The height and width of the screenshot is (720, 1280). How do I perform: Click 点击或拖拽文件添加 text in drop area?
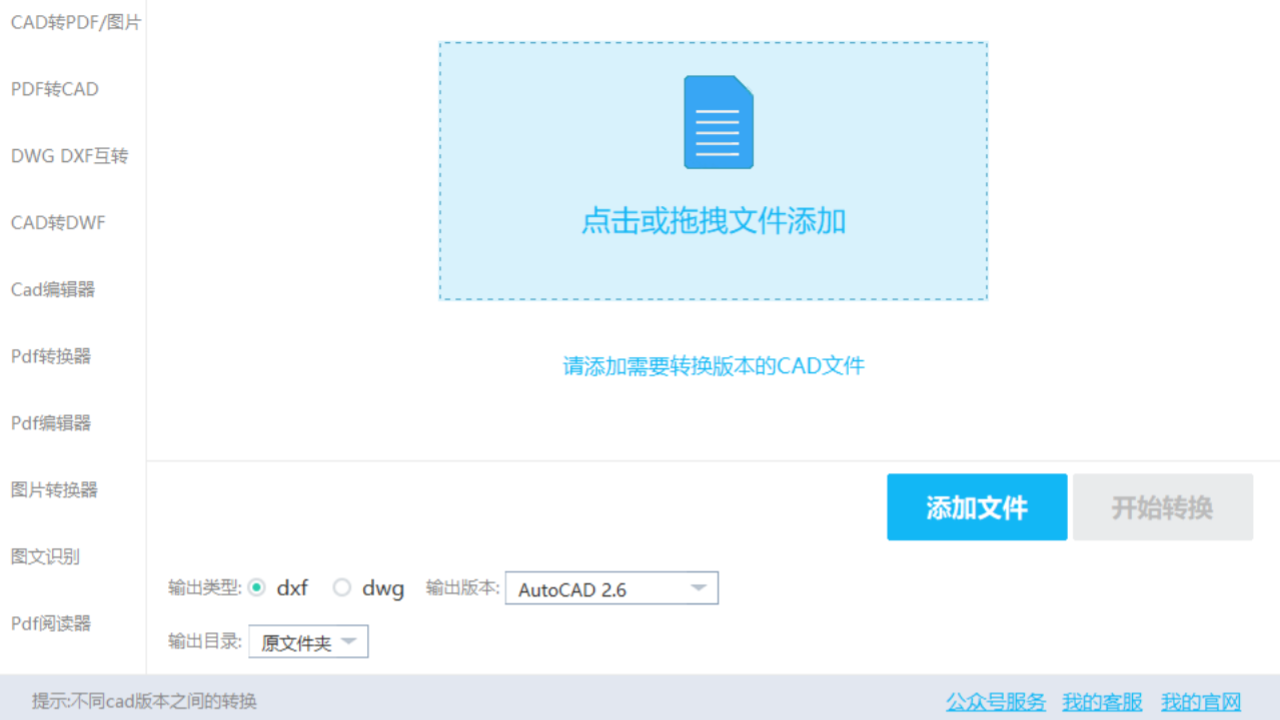[713, 221]
